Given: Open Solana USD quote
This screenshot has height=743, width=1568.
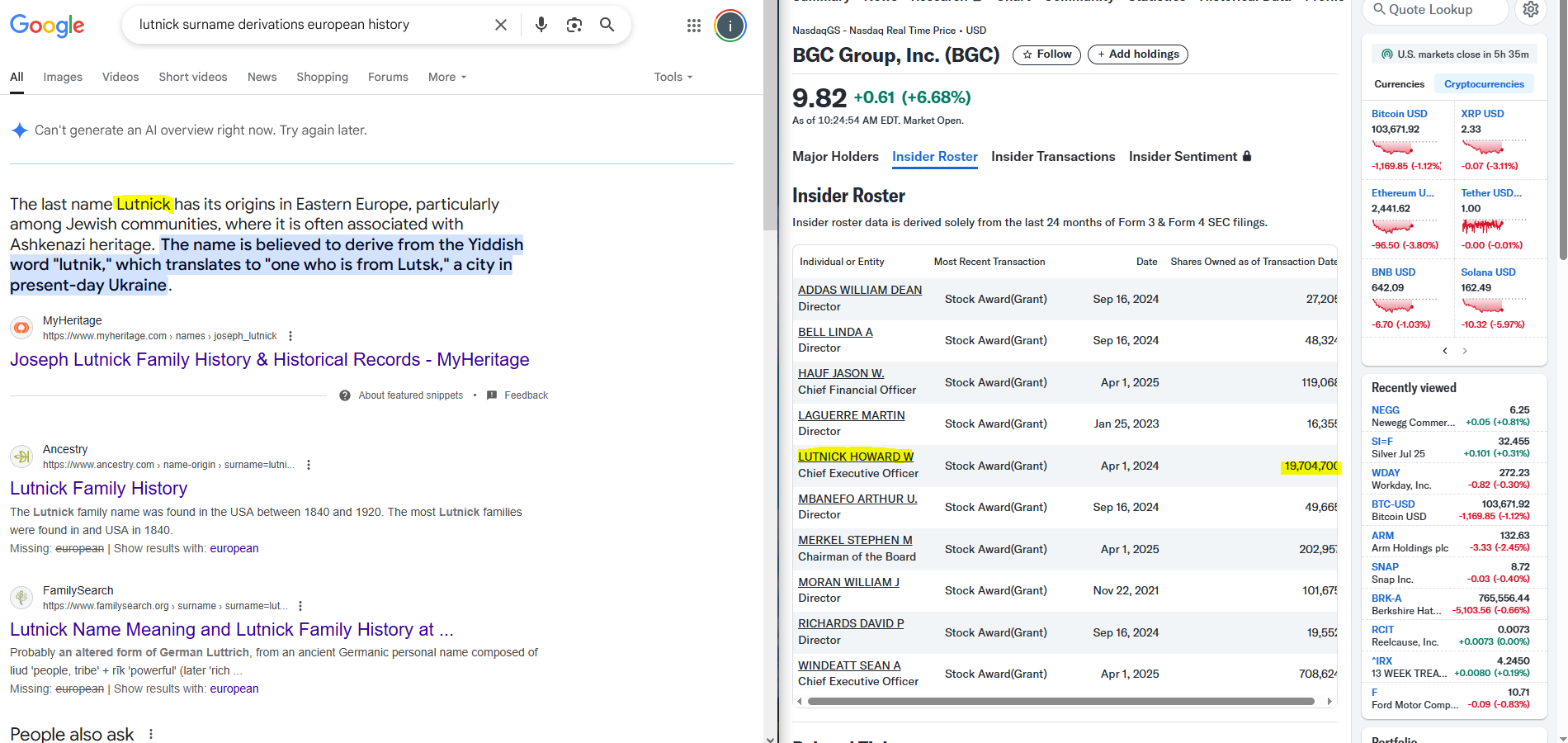Looking at the screenshot, I should click(x=1489, y=272).
